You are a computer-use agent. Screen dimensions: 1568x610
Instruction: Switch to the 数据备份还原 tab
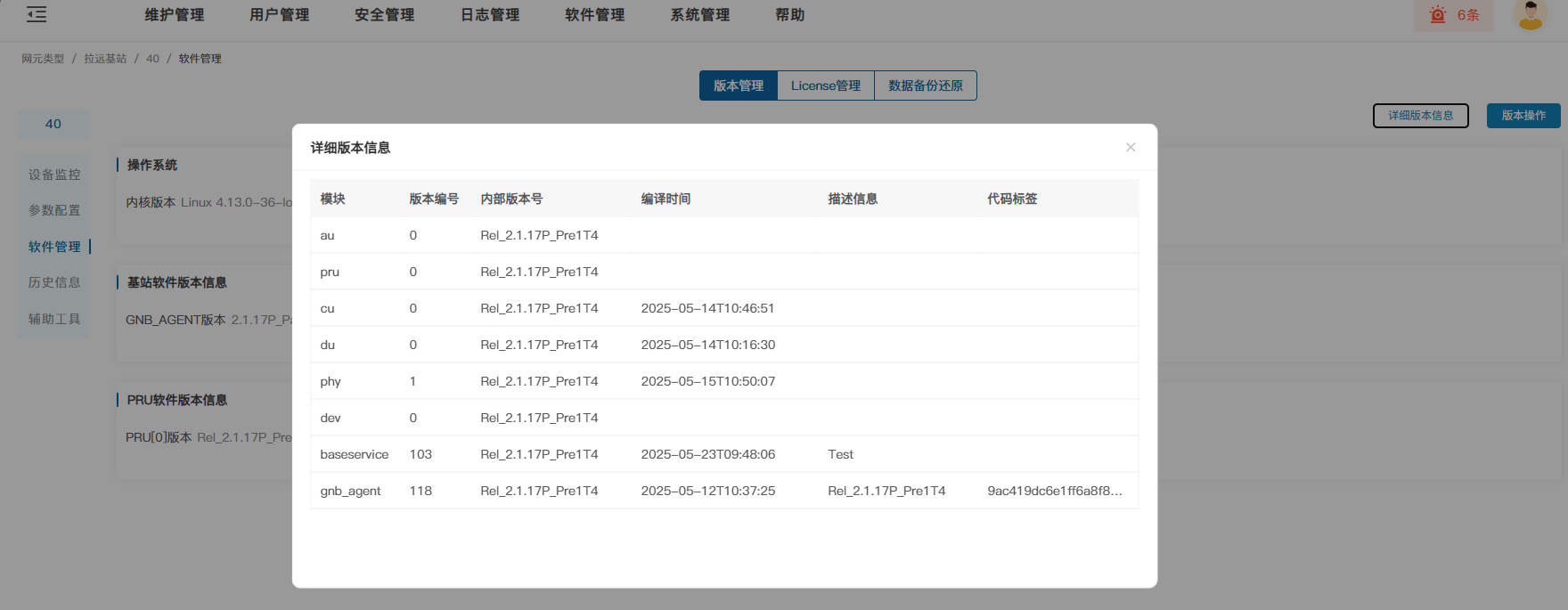pos(926,85)
